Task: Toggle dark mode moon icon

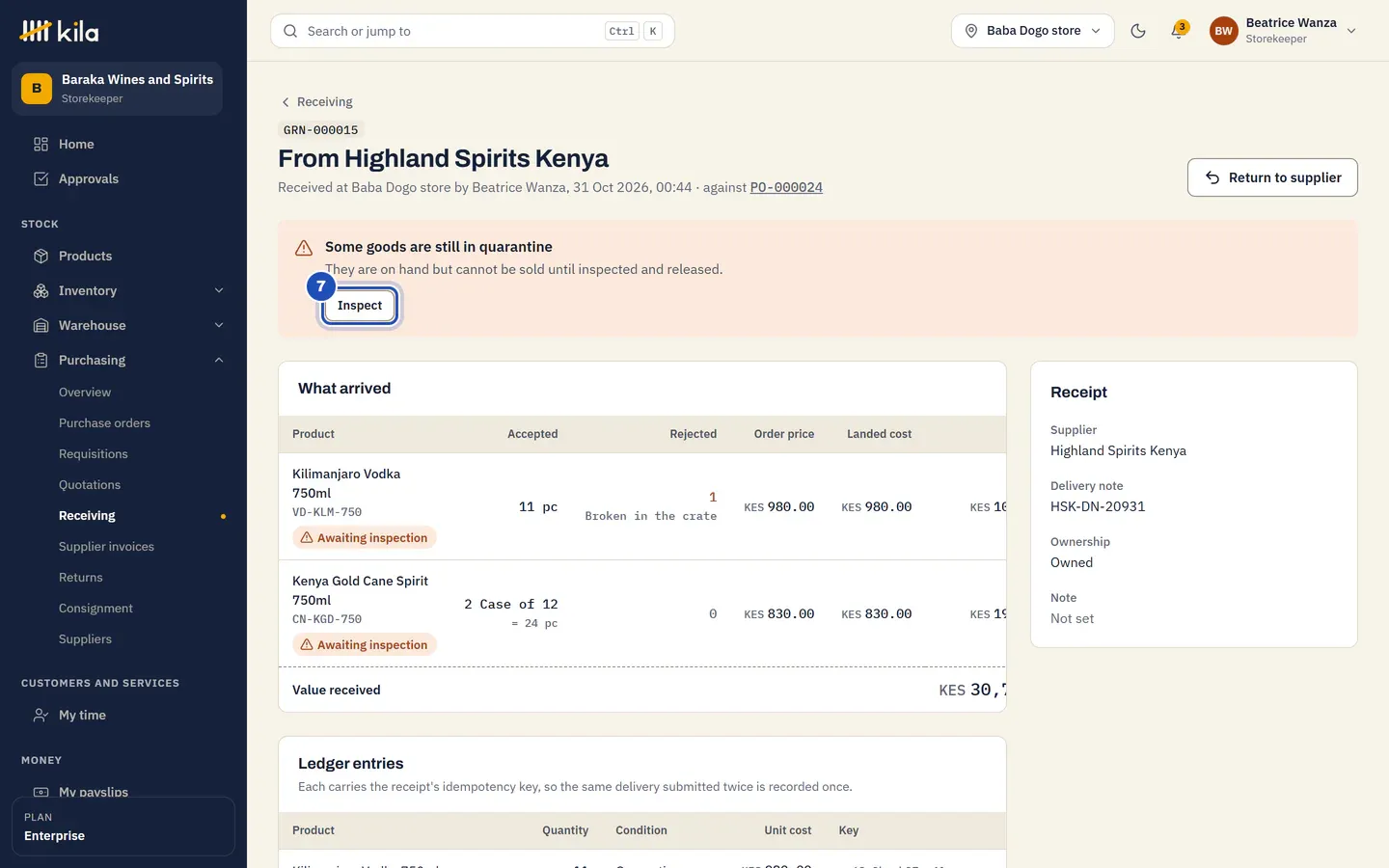Action: click(1138, 31)
